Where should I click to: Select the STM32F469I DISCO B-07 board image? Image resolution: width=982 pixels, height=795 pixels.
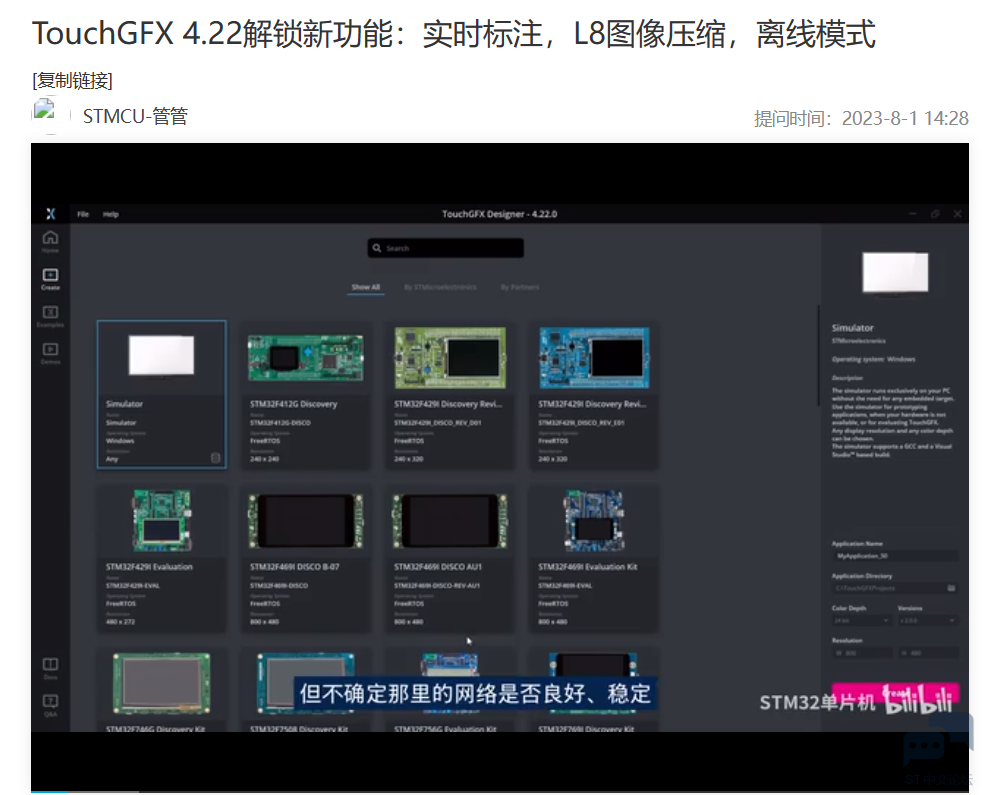pyautogui.click(x=306, y=520)
